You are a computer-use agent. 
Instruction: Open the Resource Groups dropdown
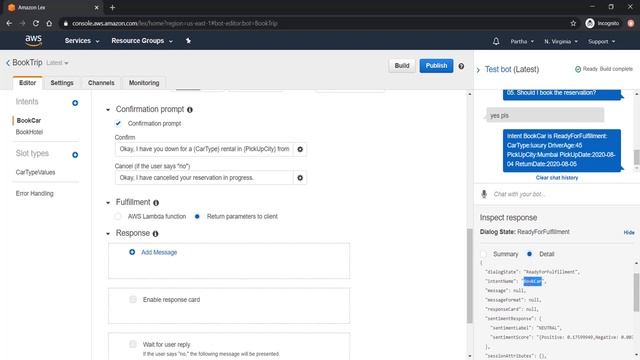[142, 41]
